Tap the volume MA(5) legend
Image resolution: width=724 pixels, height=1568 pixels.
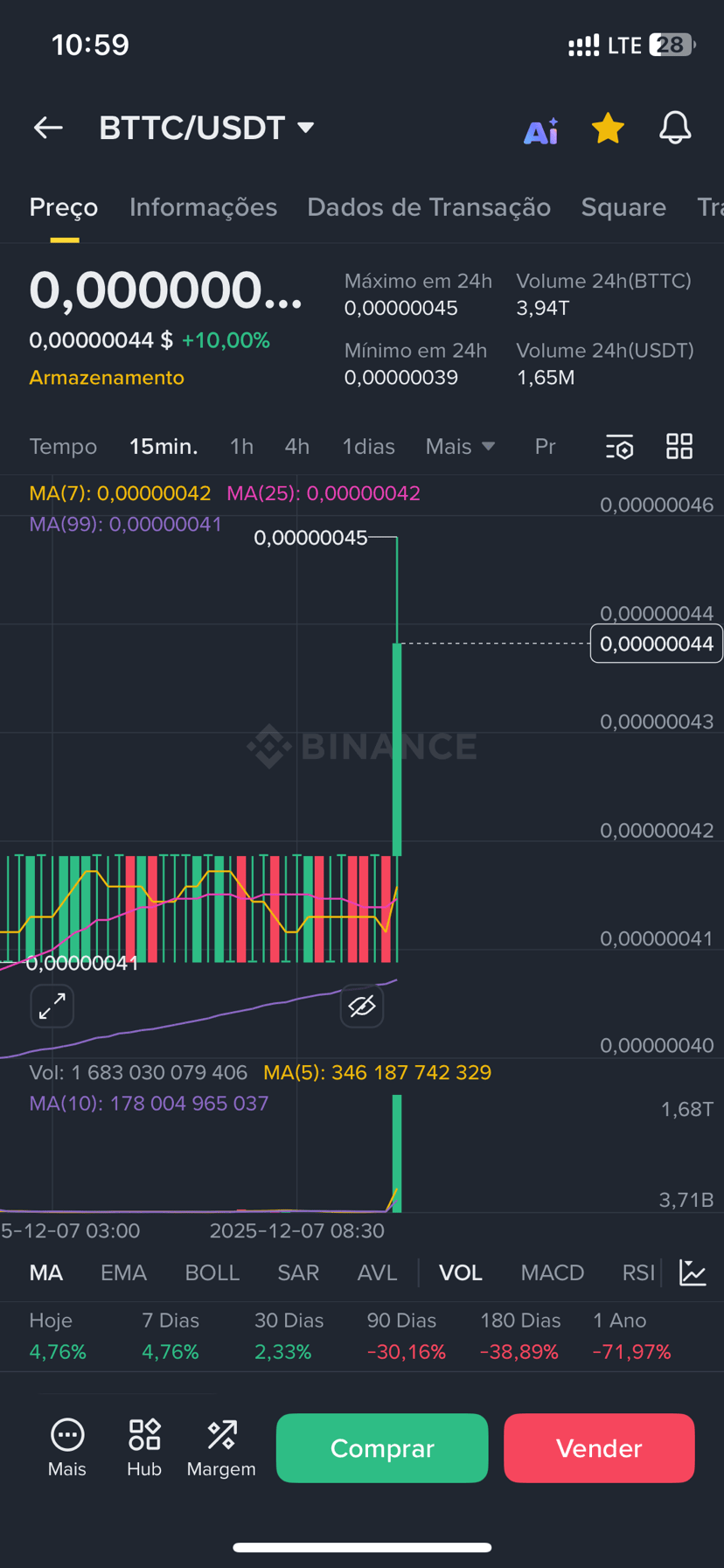pyautogui.click(x=378, y=1073)
